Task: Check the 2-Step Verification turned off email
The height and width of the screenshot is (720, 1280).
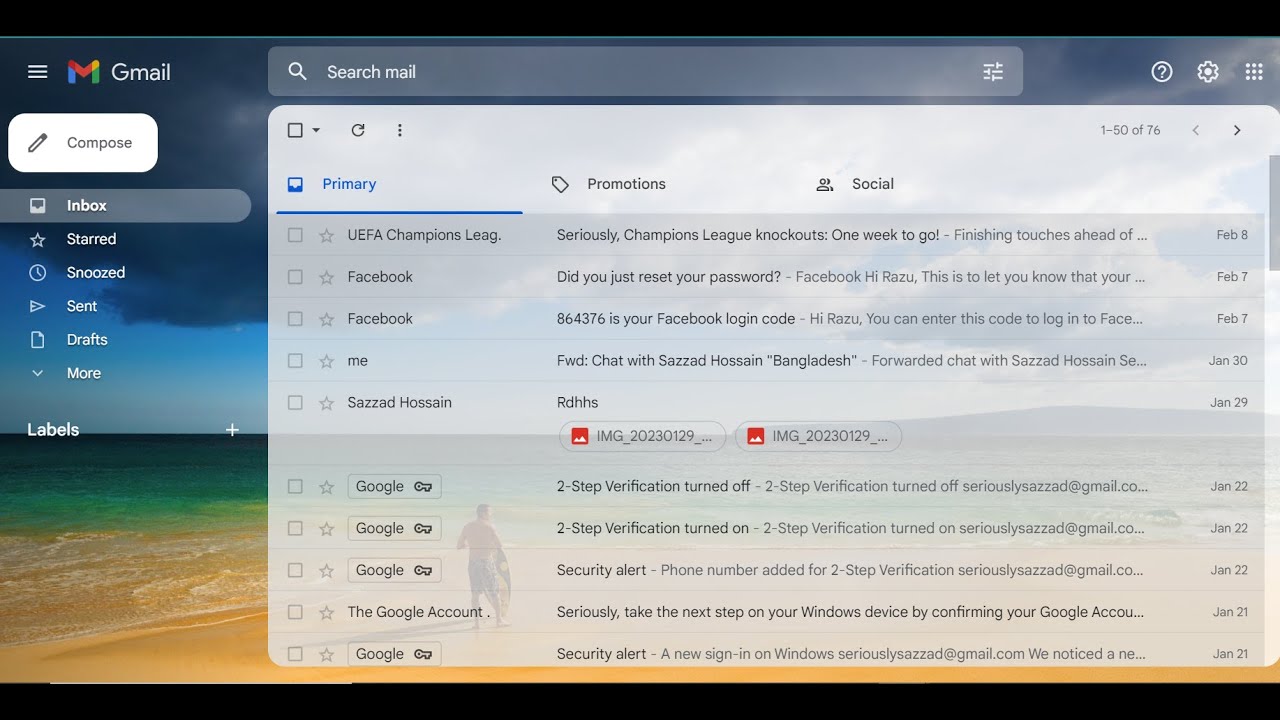Action: tap(295, 487)
